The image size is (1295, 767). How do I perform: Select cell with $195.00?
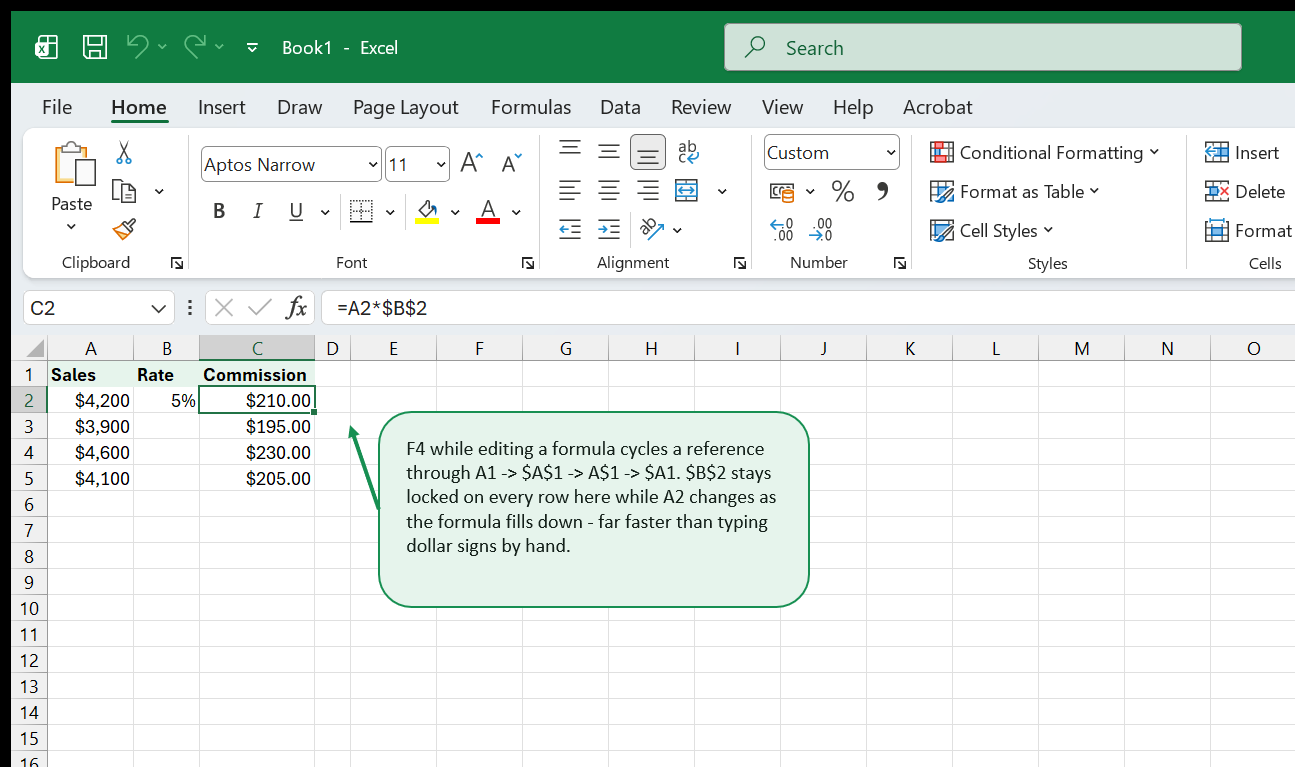[x=257, y=427]
